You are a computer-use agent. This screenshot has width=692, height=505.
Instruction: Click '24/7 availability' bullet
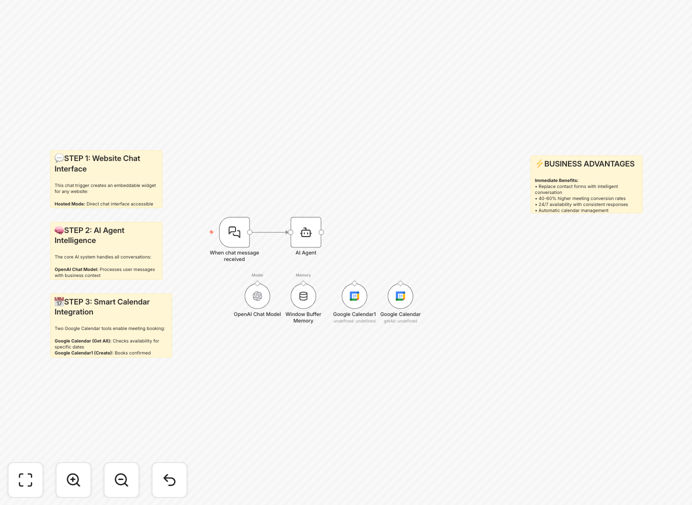tap(581, 204)
